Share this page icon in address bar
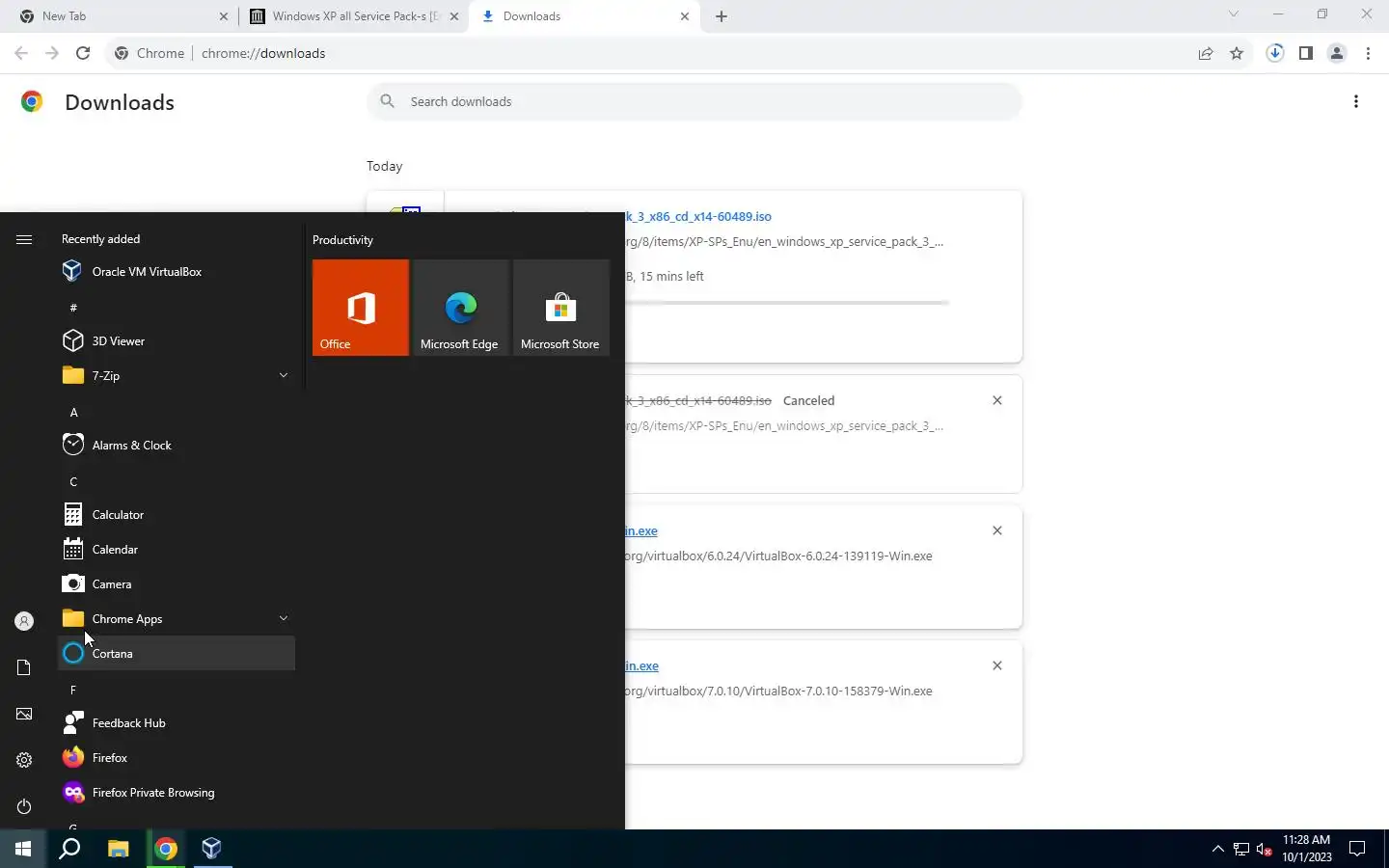Viewport: 1389px width, 868px height. click(1206, 53)
